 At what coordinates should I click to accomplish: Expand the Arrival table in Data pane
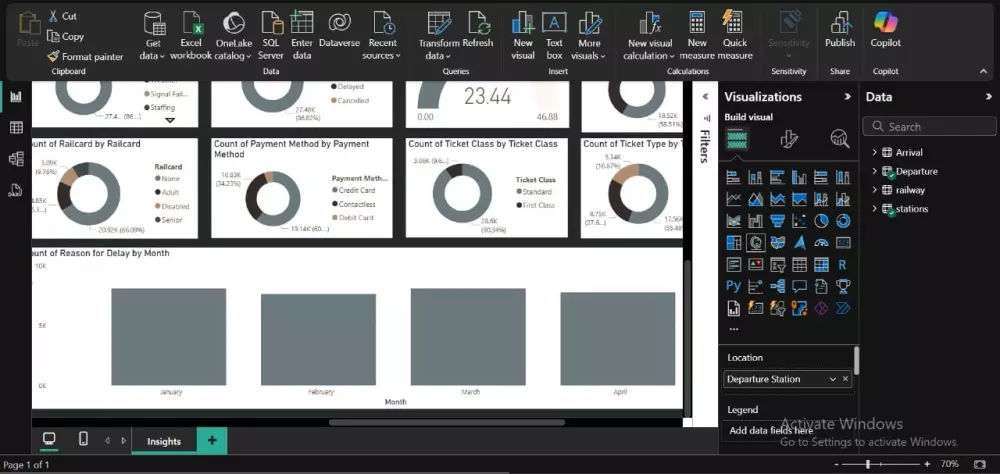coord(874,152)
